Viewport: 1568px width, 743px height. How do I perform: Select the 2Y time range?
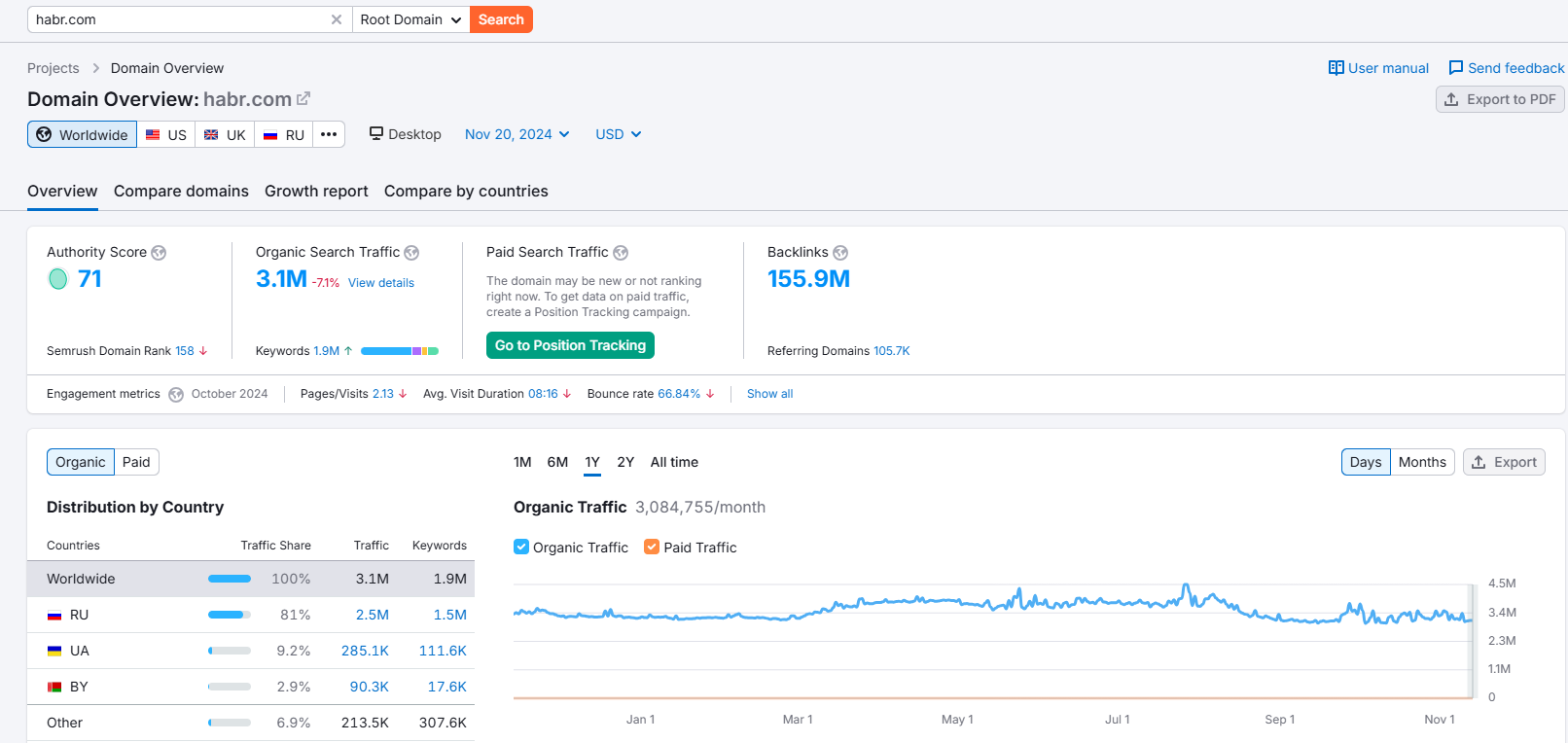click(x=625, y=462)
